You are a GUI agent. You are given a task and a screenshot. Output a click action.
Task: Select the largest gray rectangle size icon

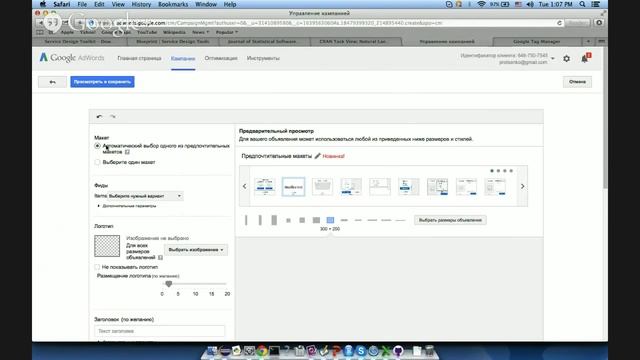[316, 220]
